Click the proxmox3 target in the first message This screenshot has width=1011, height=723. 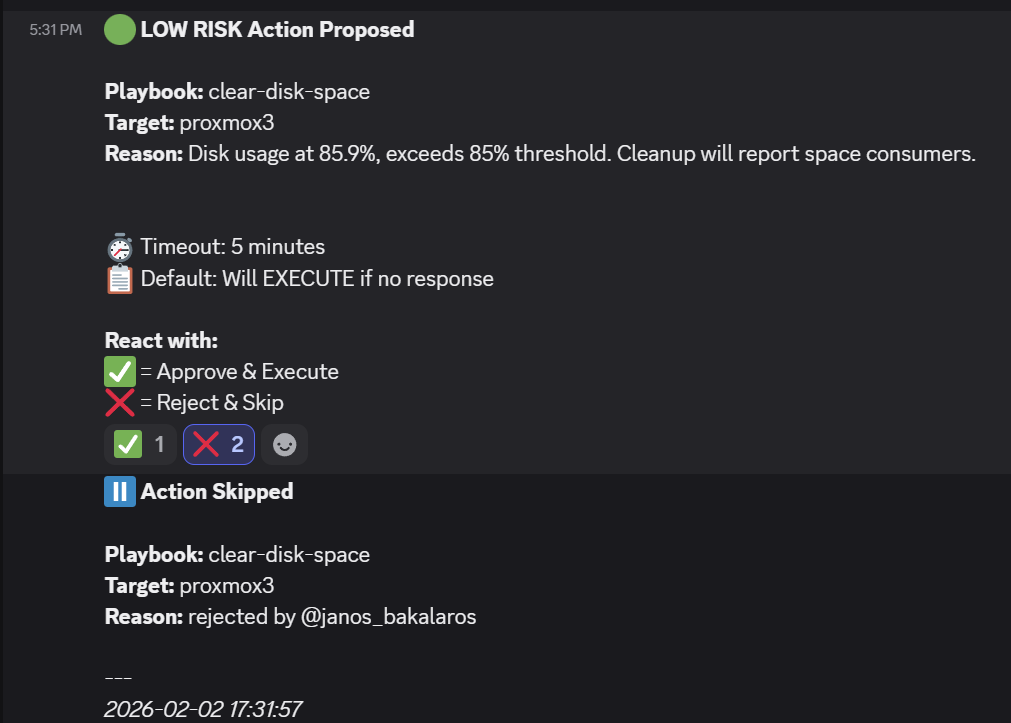click(227, 124)
